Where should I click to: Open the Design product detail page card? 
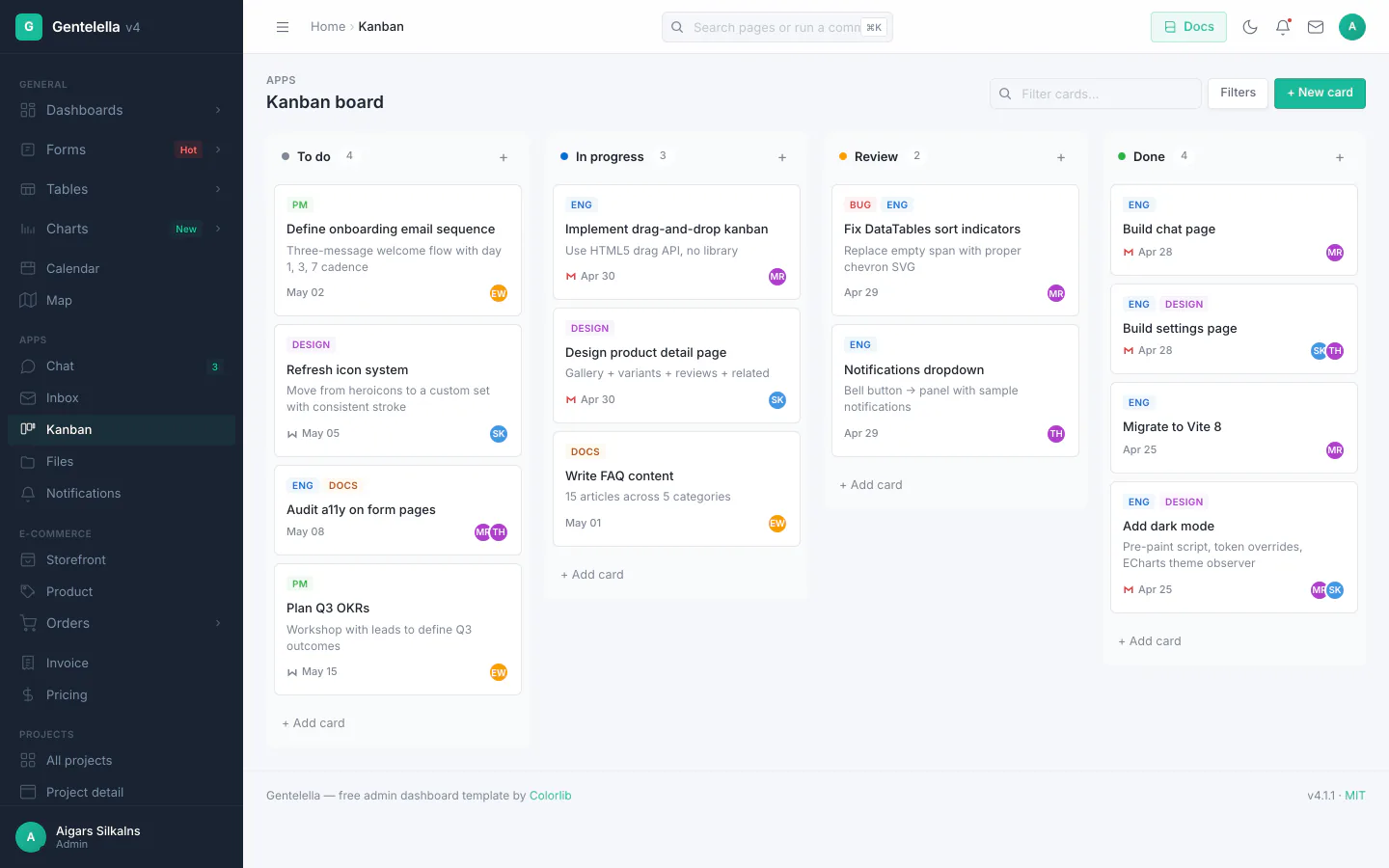(x=676, y=366)
